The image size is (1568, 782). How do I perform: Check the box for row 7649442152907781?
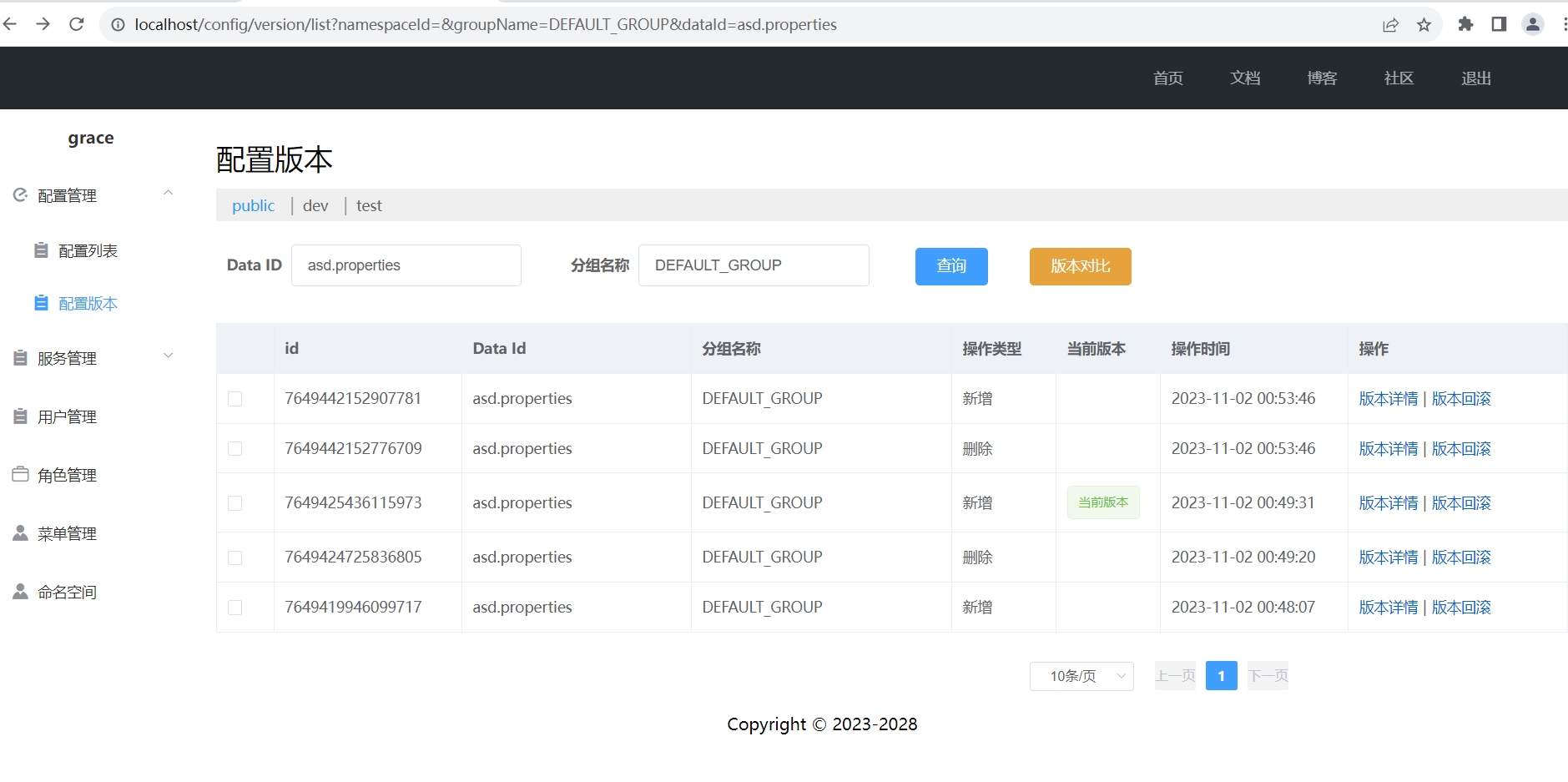235,399
